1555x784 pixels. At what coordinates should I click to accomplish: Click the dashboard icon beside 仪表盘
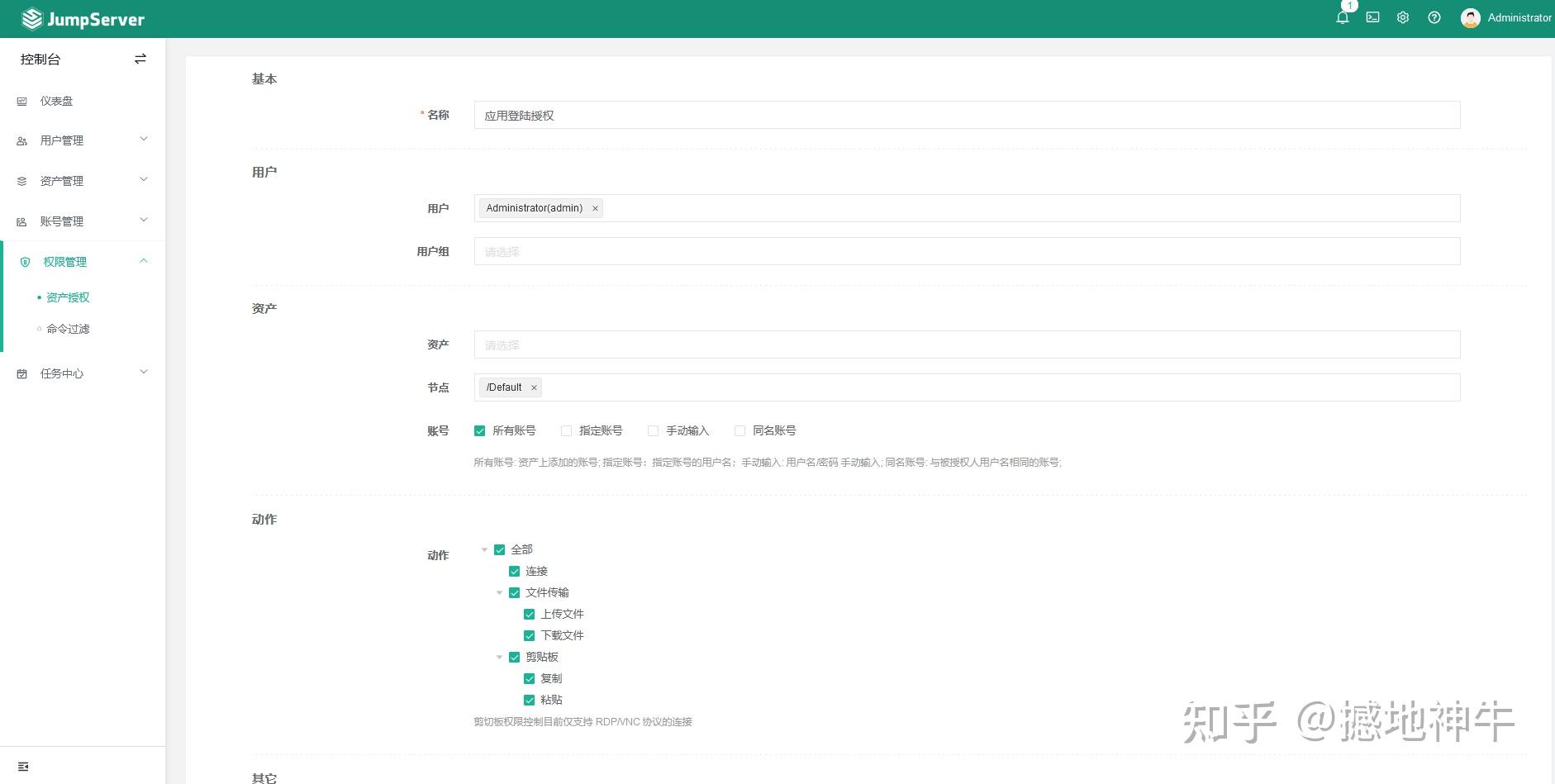point(22,101)
